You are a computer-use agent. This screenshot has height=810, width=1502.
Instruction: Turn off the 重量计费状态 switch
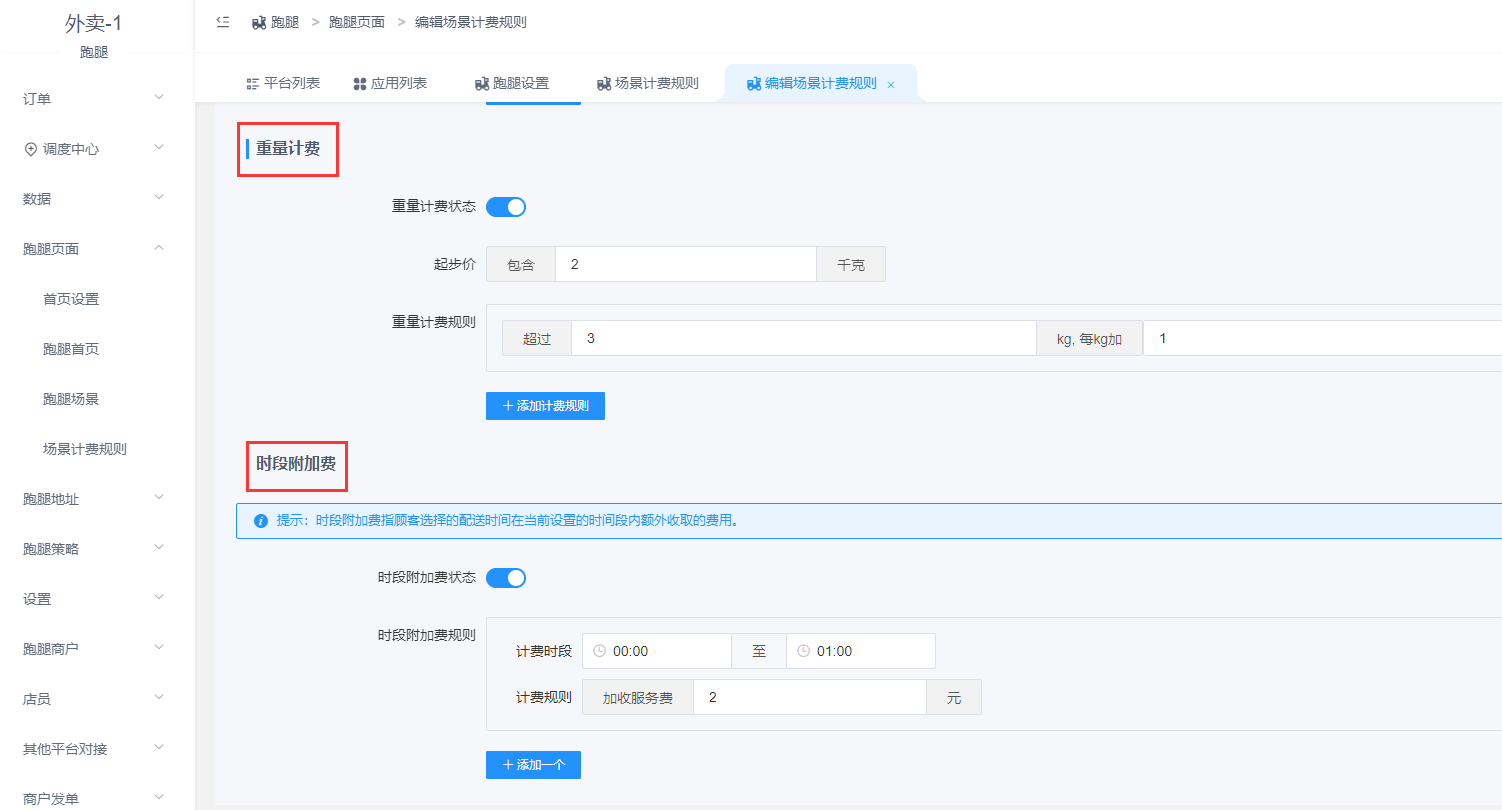[x=506, y=207]
